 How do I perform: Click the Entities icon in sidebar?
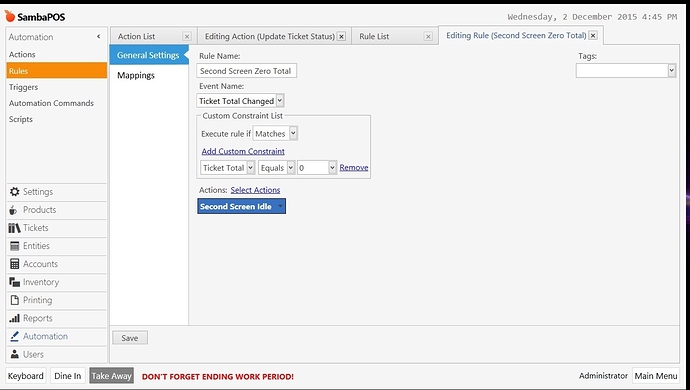[x=15, y=246]
